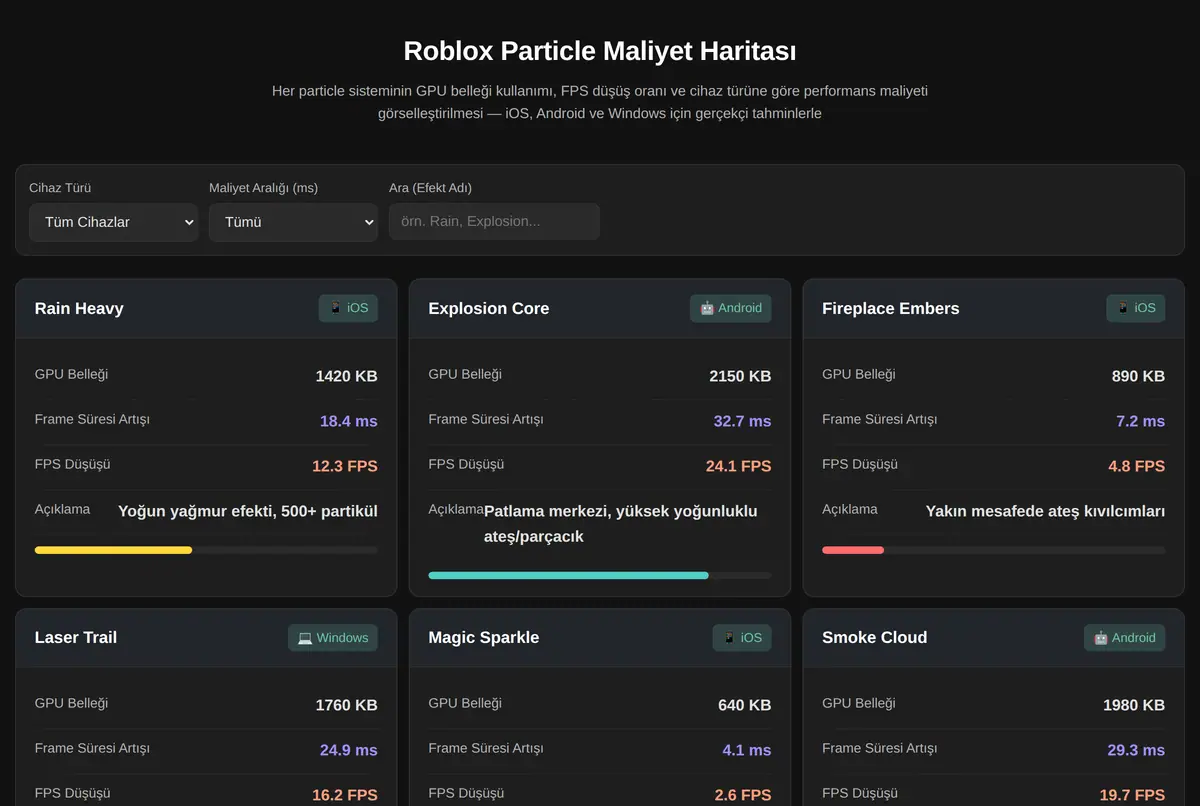This screenshot has width=1200, height=806.
Task: Click the 890 KB GPU memory value
Action: point(1138,376)
